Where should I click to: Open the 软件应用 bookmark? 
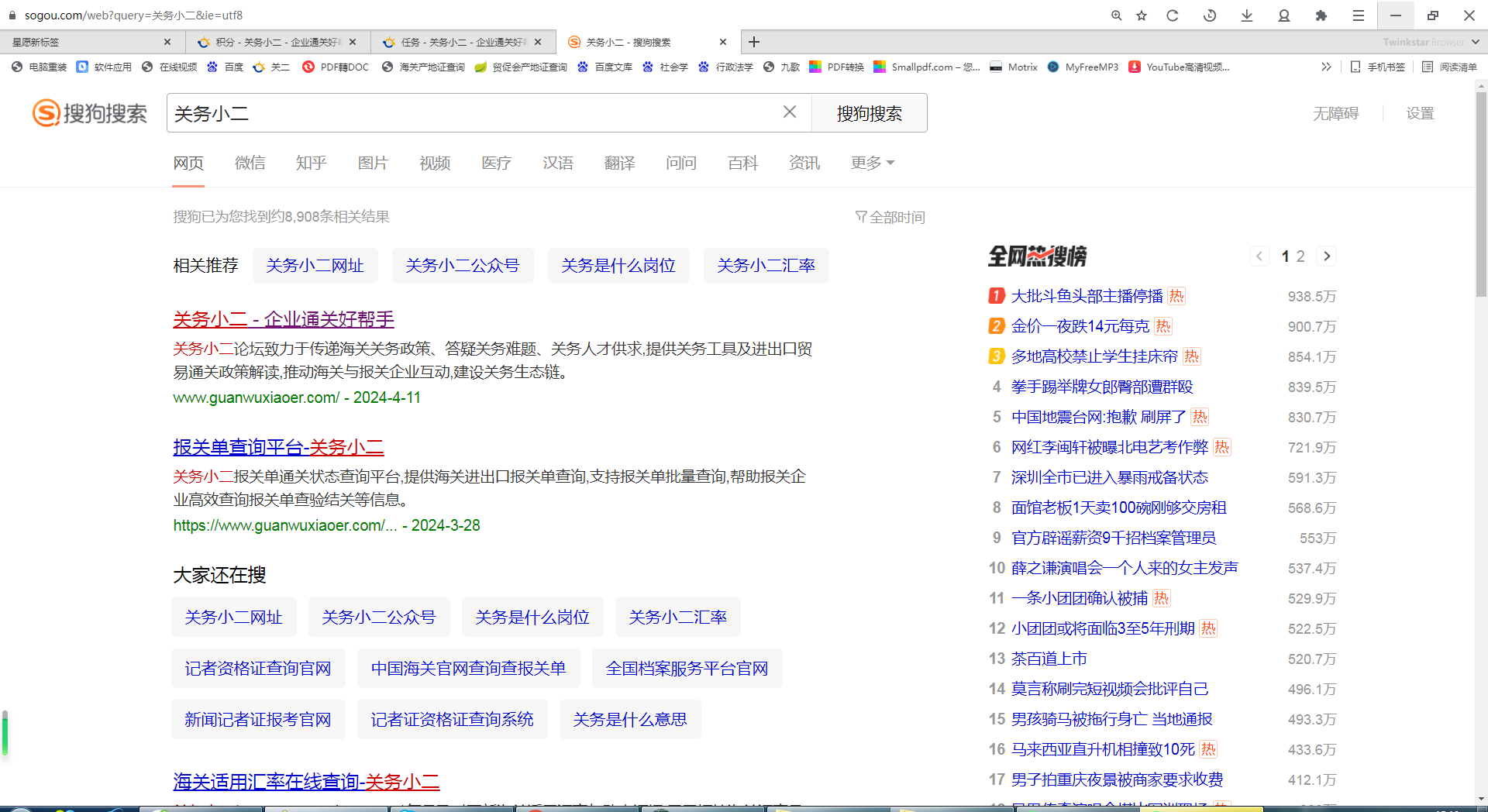click(105, 67)
